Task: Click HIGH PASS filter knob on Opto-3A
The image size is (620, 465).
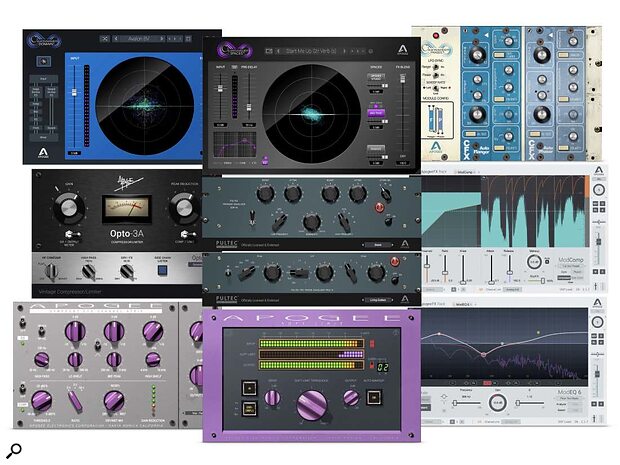Action: [x=89, y=272]
